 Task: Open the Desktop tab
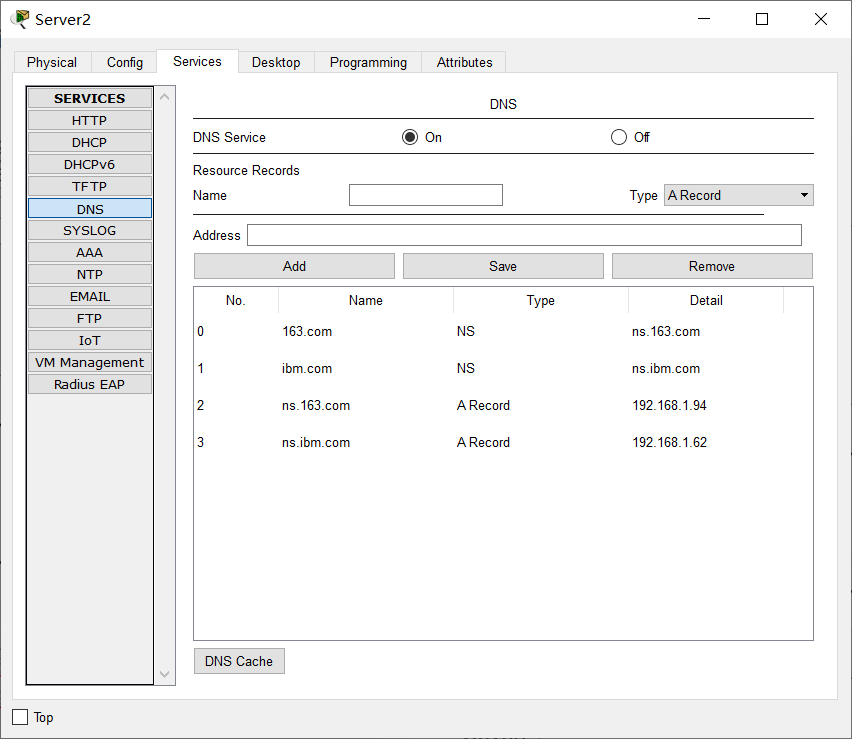(276, 62)
